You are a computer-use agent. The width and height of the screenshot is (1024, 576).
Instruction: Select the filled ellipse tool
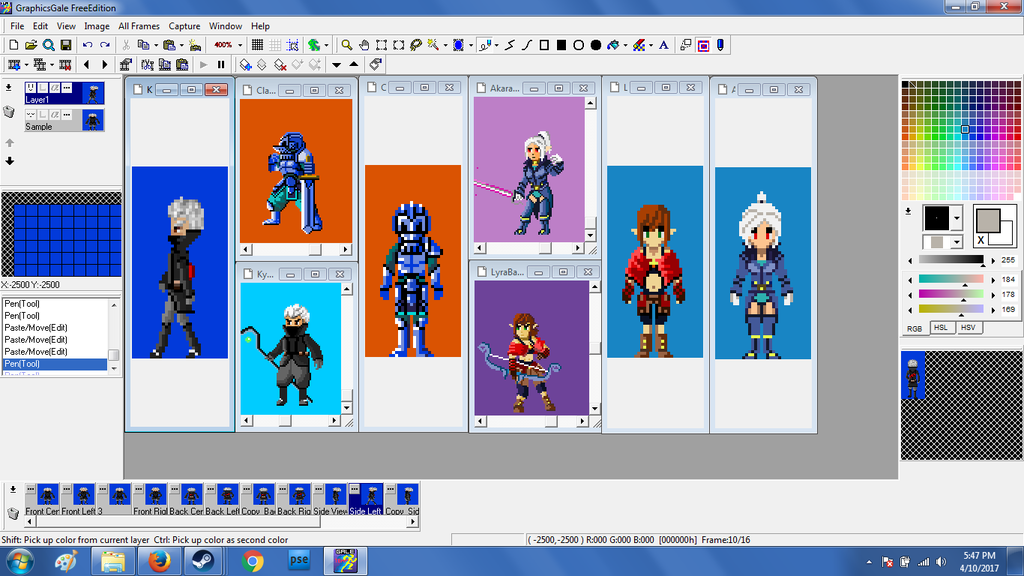coord(596,45)
